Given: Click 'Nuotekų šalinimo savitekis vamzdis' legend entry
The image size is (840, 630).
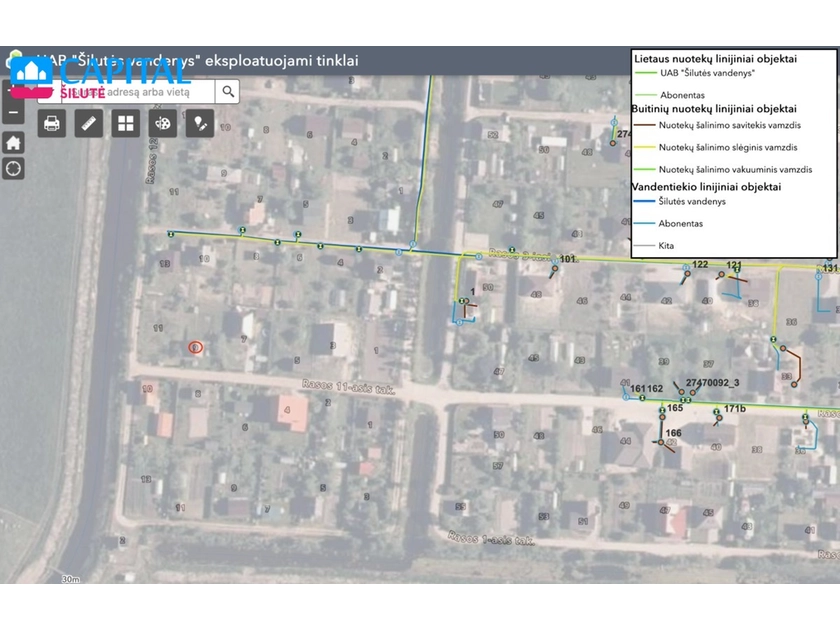Looking at the screenshot, I should 730,125.
